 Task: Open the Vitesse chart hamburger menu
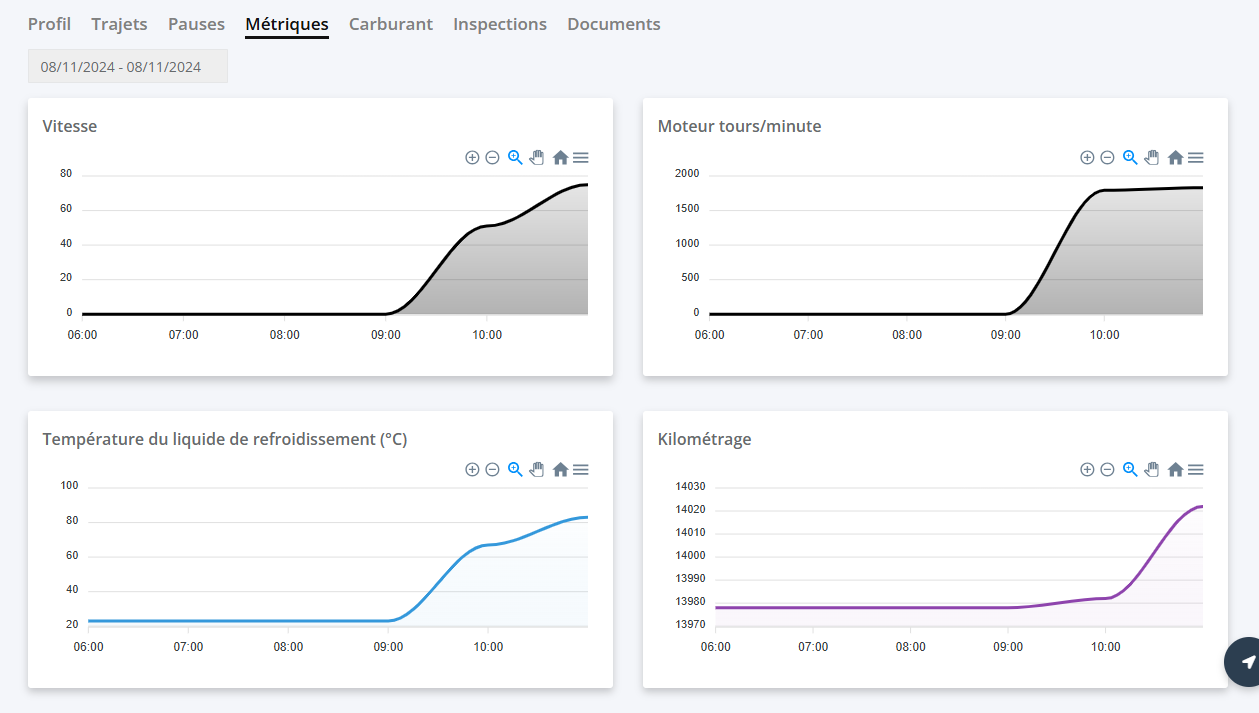580,157
